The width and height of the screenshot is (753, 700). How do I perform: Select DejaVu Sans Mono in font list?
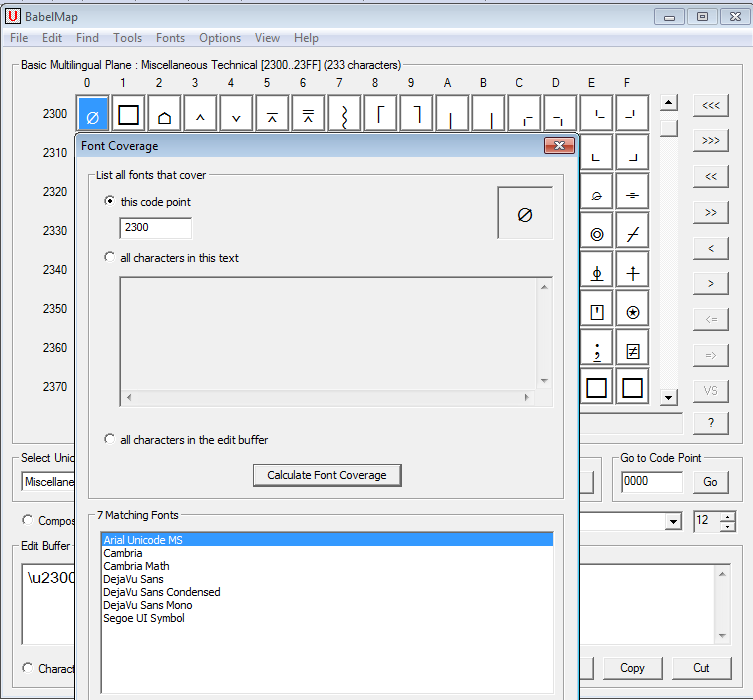tap(327, 605)
